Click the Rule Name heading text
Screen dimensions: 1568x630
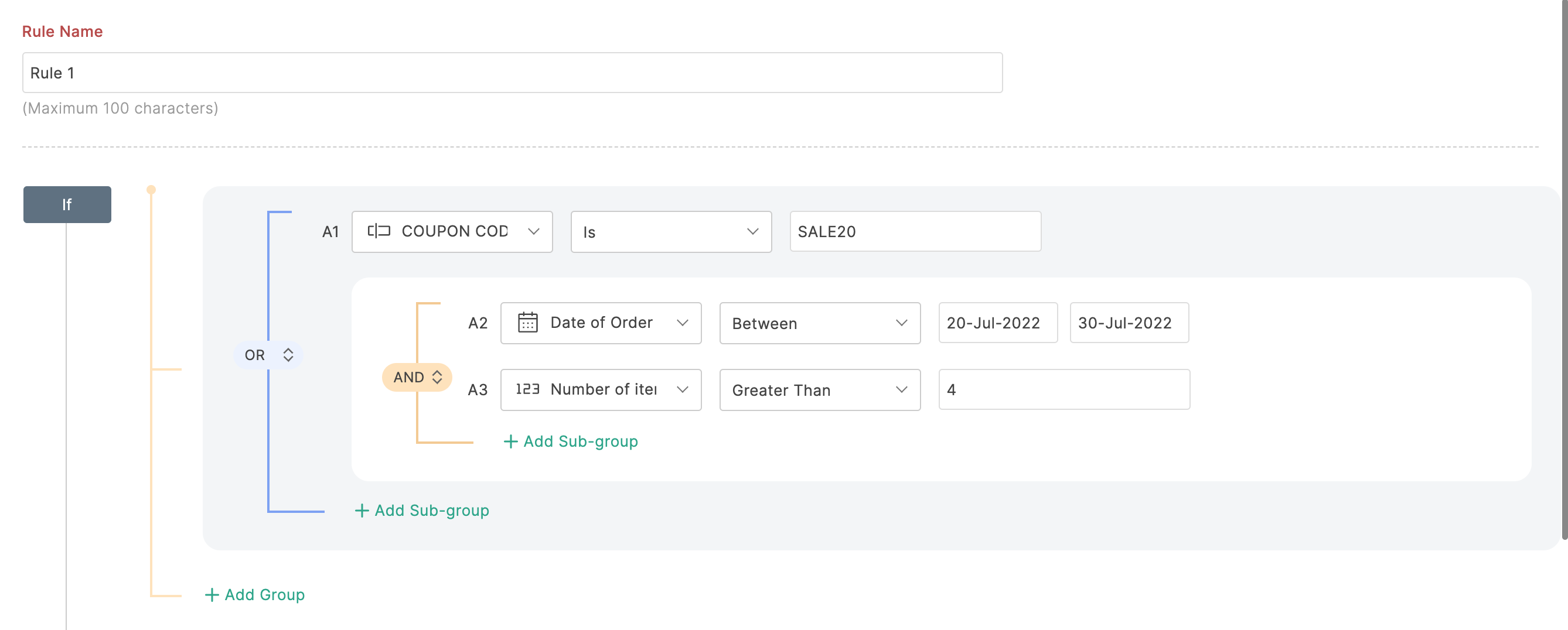[62, 32]
